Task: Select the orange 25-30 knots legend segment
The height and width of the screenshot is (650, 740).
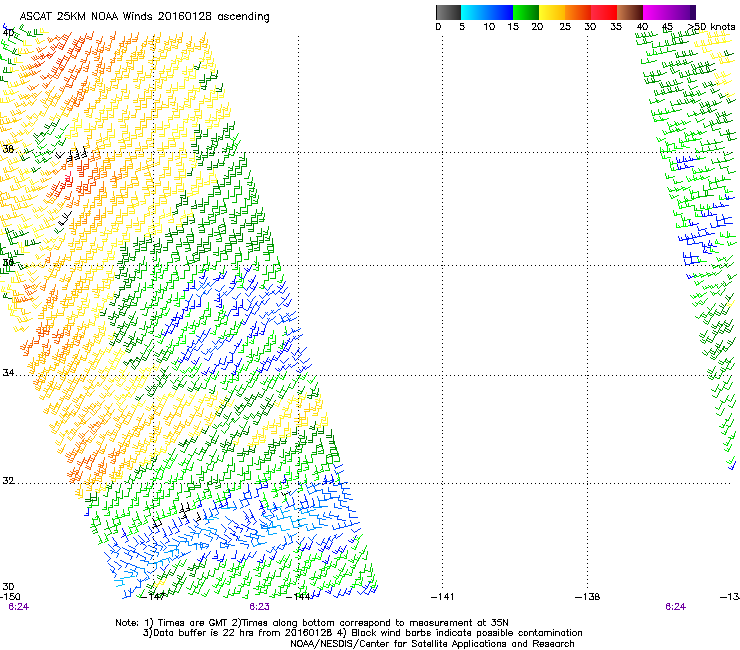Action: tap(578, 12)
